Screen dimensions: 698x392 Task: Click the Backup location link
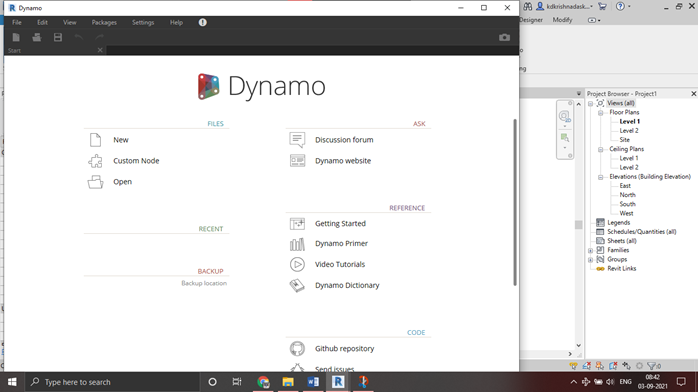pos(204,283)
